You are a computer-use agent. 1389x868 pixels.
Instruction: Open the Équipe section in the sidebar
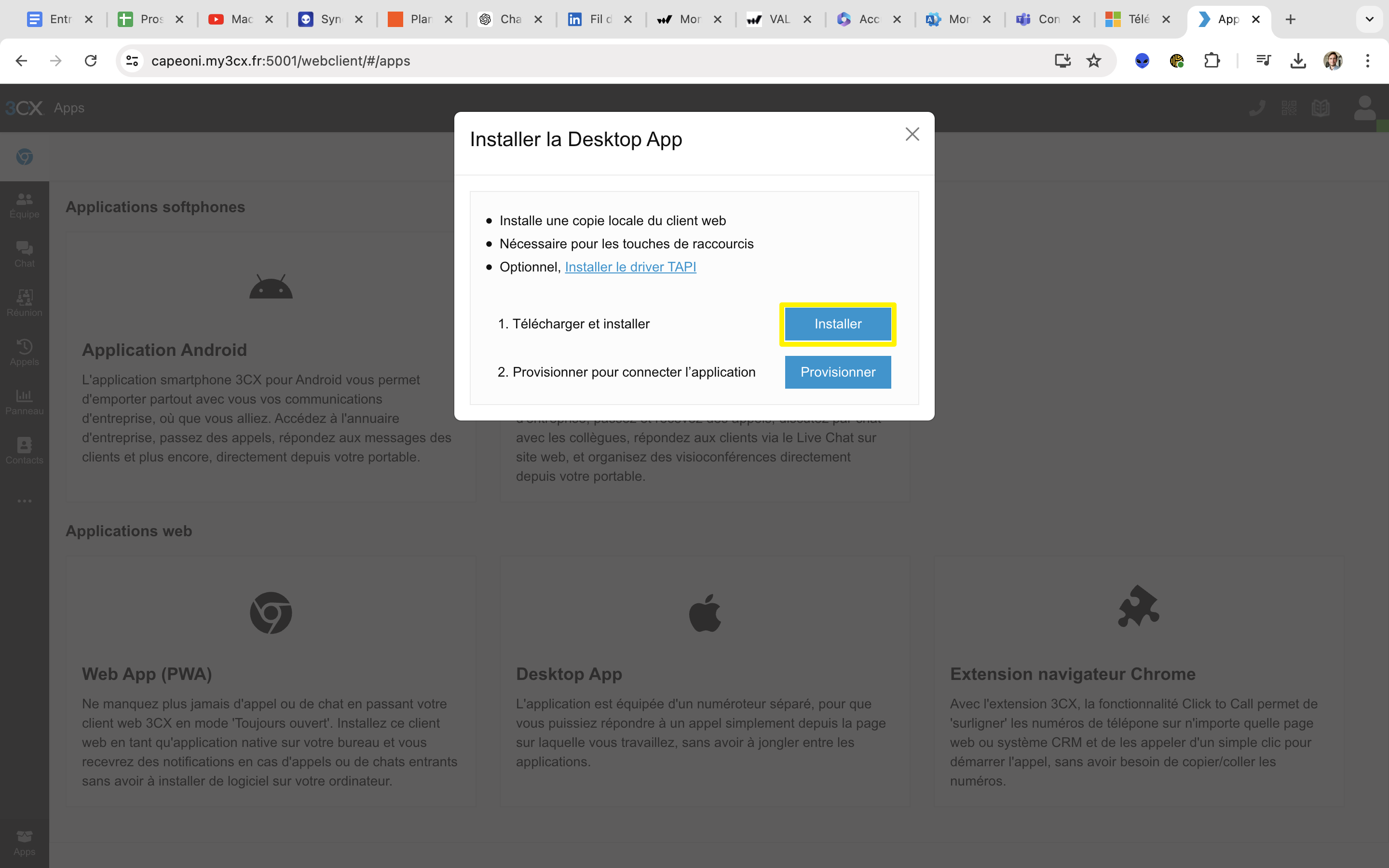coord(24,205)
